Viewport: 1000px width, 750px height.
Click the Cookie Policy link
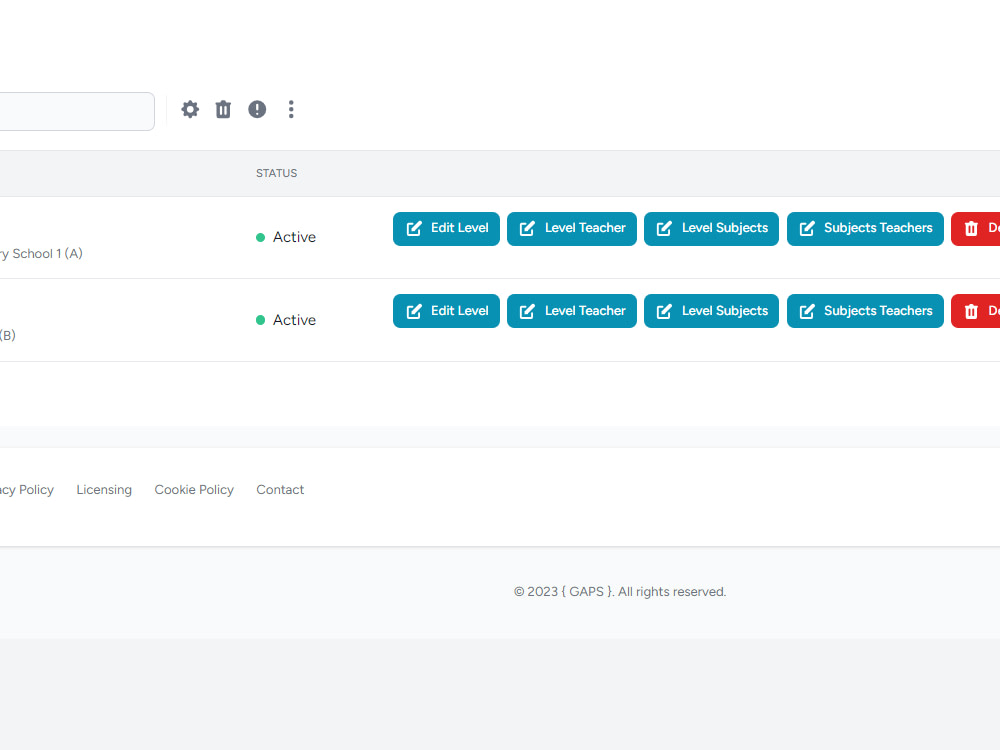pos(194,489)
